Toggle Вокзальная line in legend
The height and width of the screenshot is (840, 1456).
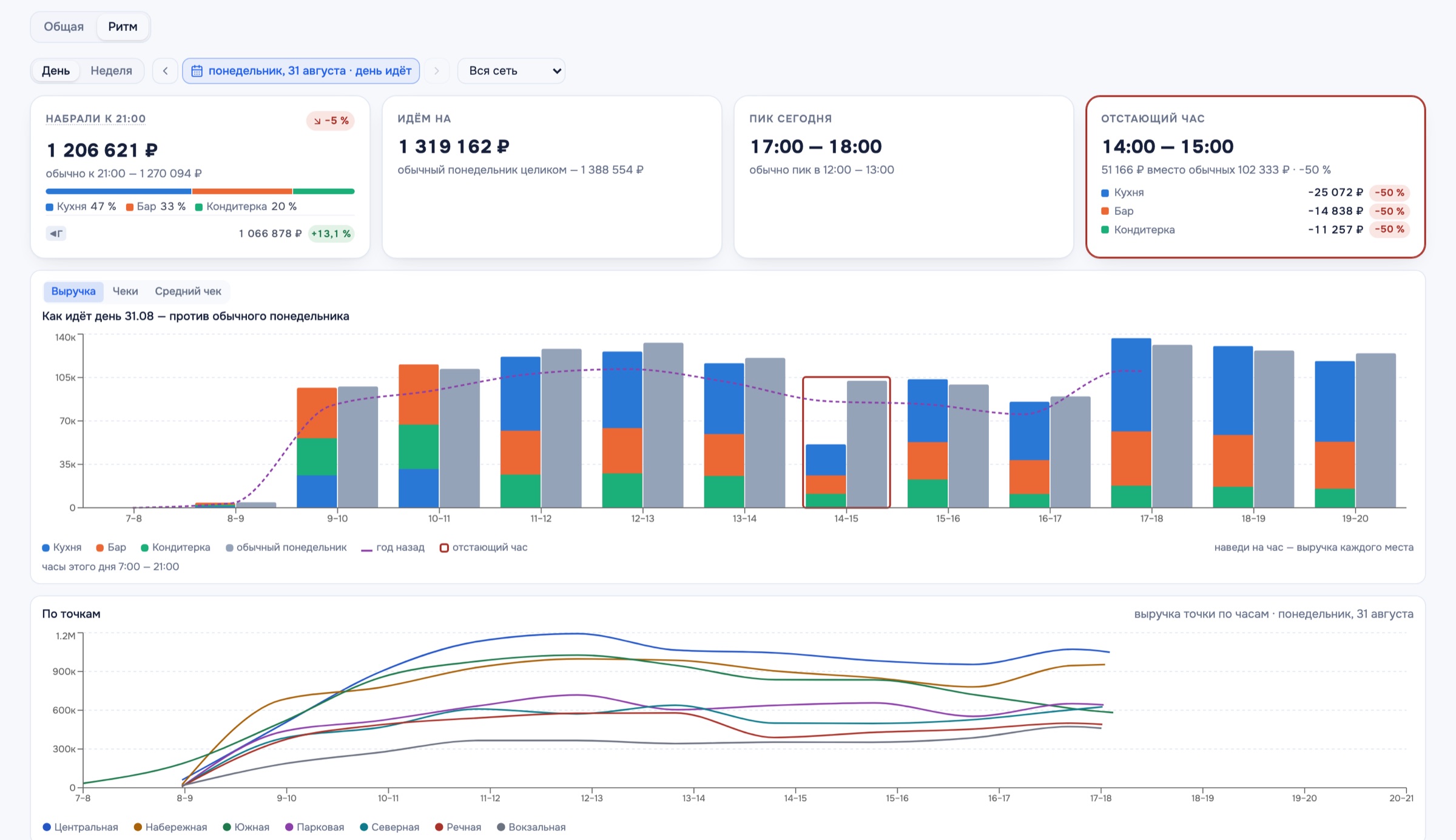[x=531, y=827]
